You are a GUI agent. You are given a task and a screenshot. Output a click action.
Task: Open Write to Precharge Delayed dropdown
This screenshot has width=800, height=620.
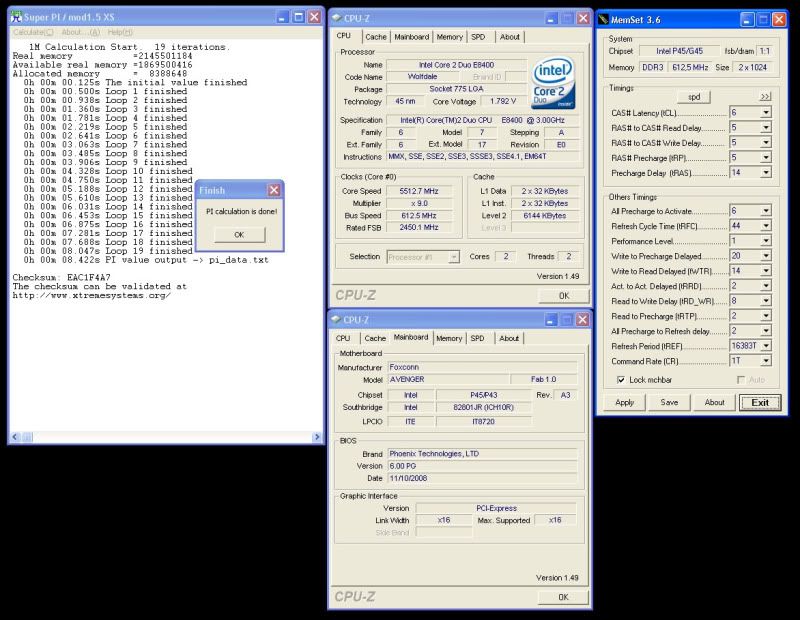(766, 256)
